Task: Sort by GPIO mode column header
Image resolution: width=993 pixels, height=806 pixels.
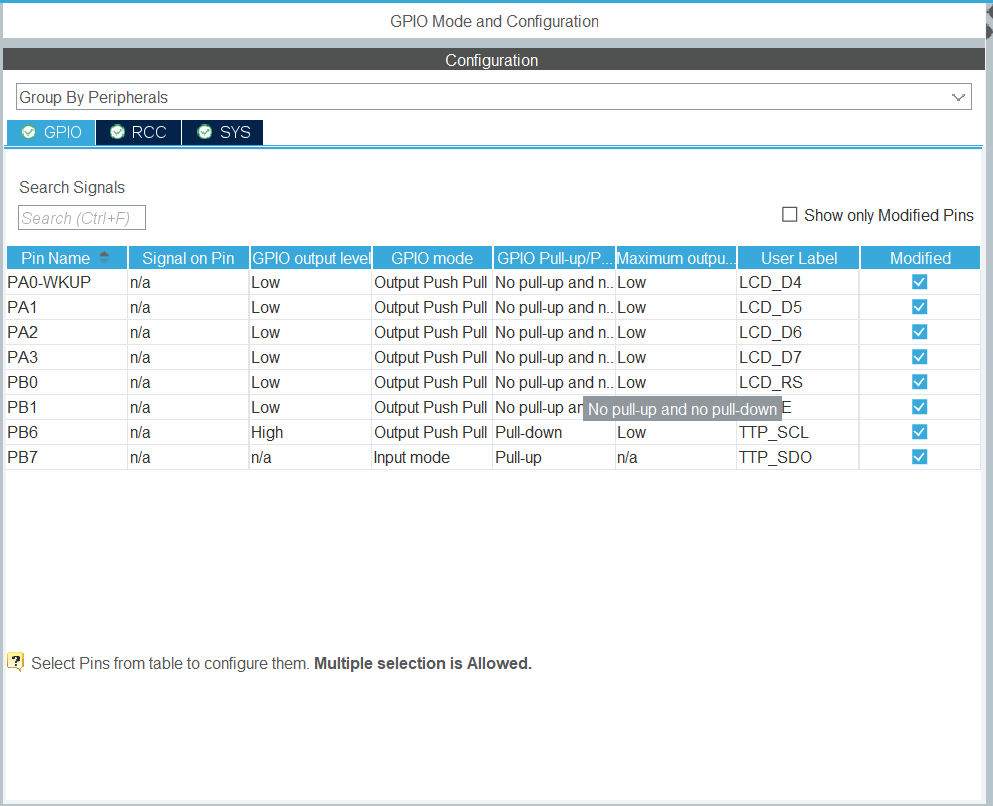Action: [x=432, y=258]
